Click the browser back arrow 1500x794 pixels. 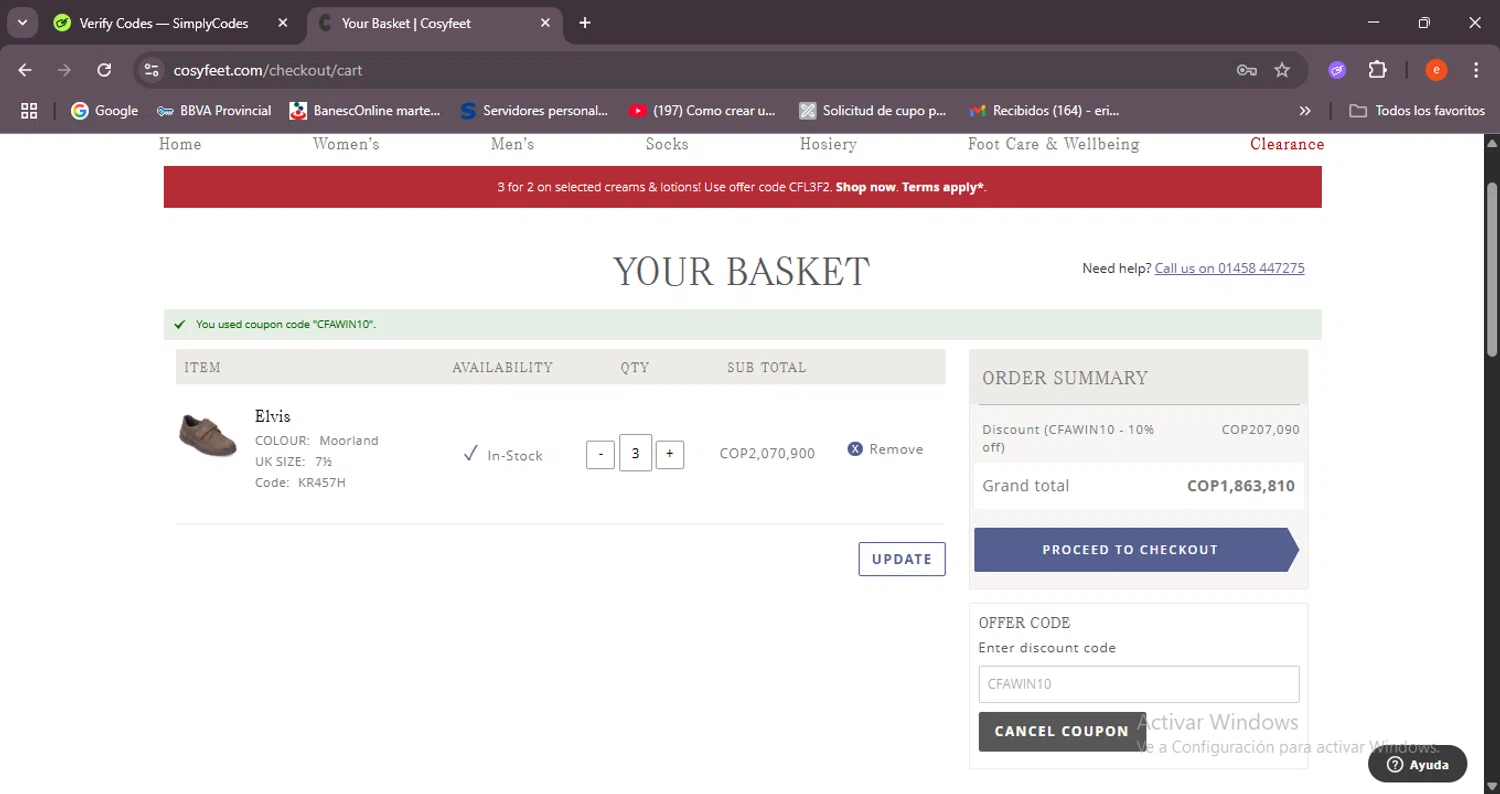point(25,70)
